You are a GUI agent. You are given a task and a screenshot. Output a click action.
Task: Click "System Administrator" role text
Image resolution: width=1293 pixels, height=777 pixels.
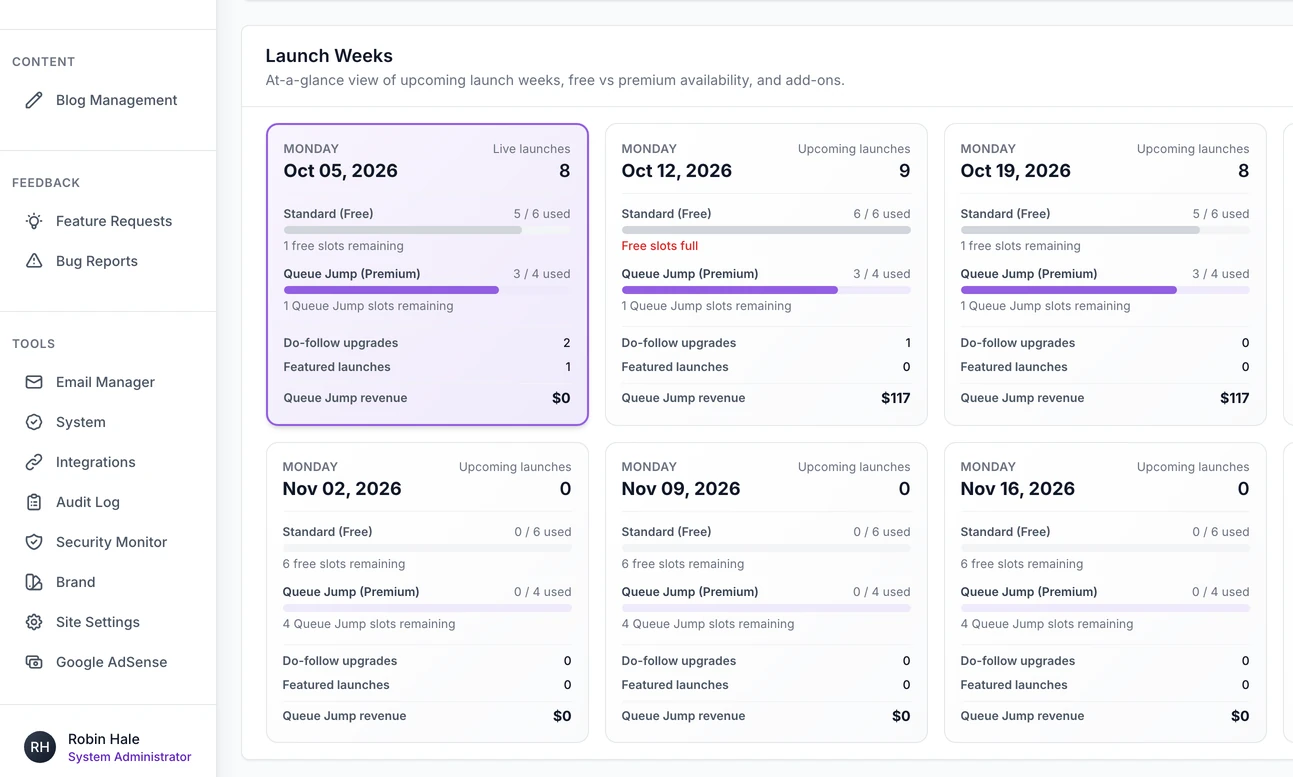click(130, 757)
